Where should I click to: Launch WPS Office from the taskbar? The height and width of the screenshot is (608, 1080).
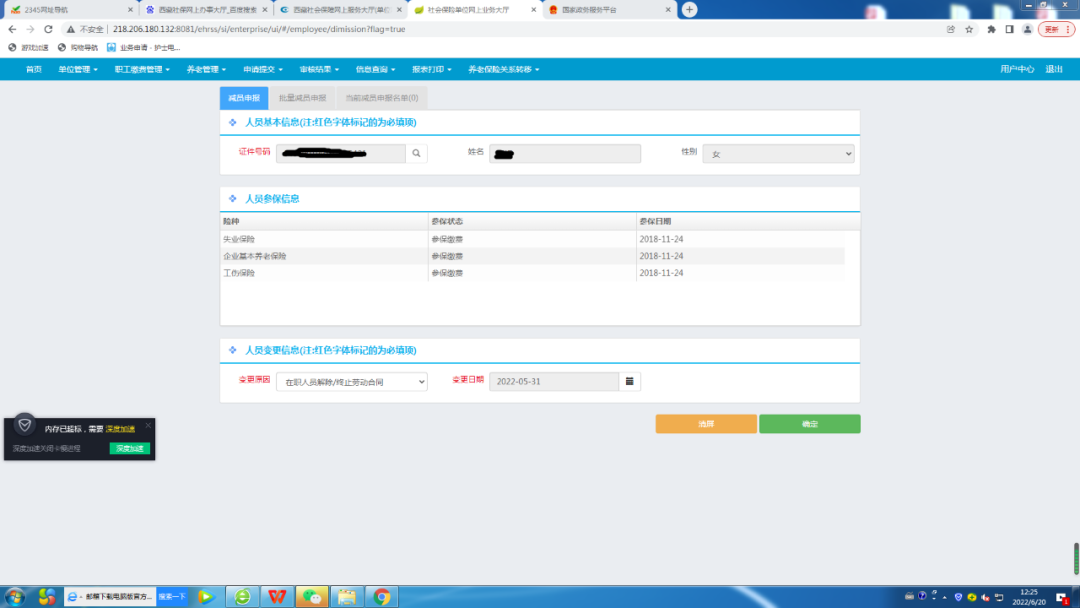pyautogui.click(x=277, y=596)
